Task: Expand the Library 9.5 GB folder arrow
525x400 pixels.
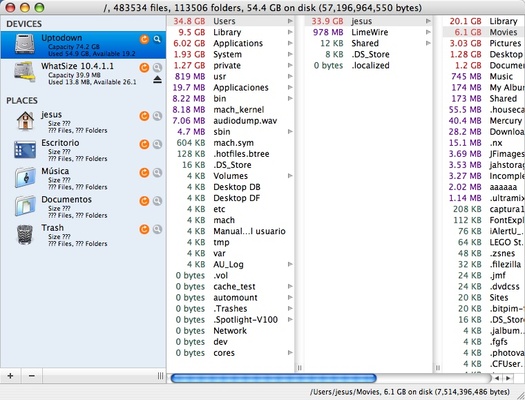Action: pos(290,32)
